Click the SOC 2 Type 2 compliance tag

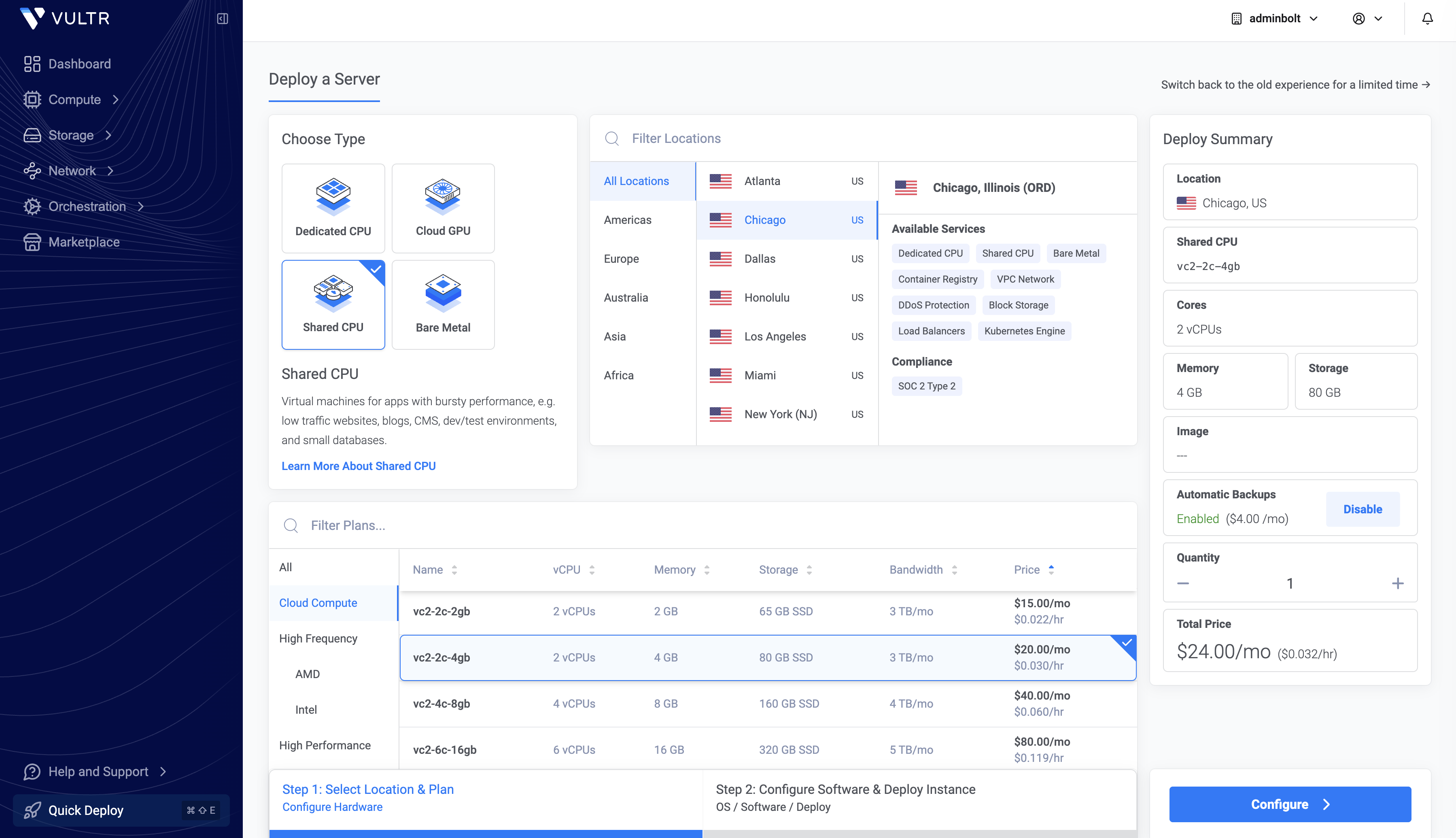coord(927,386)
